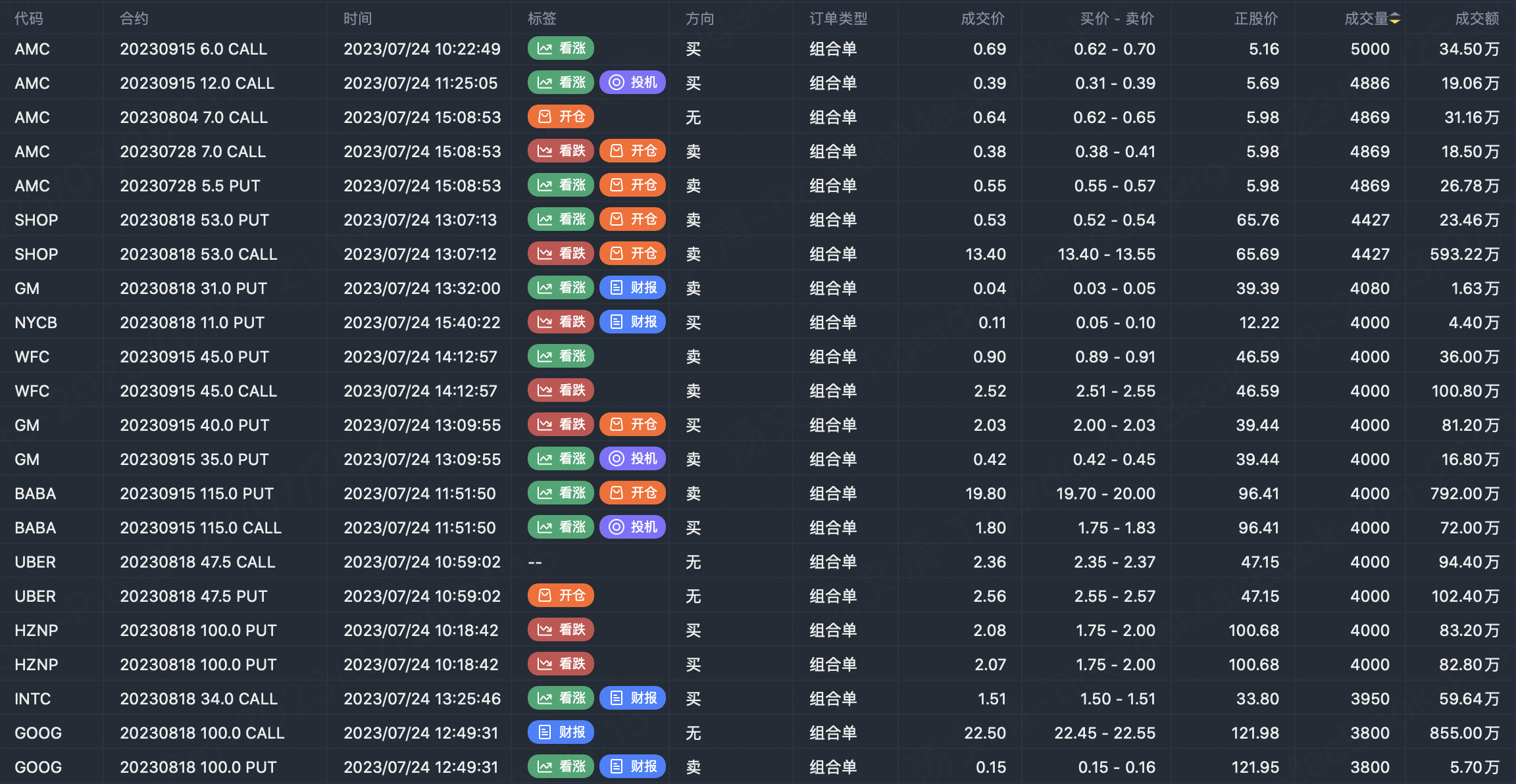Click the 投机 tag in BABA 115.0 CALL row
Viewport: 1516px width, 784px height.
point(633,527)
